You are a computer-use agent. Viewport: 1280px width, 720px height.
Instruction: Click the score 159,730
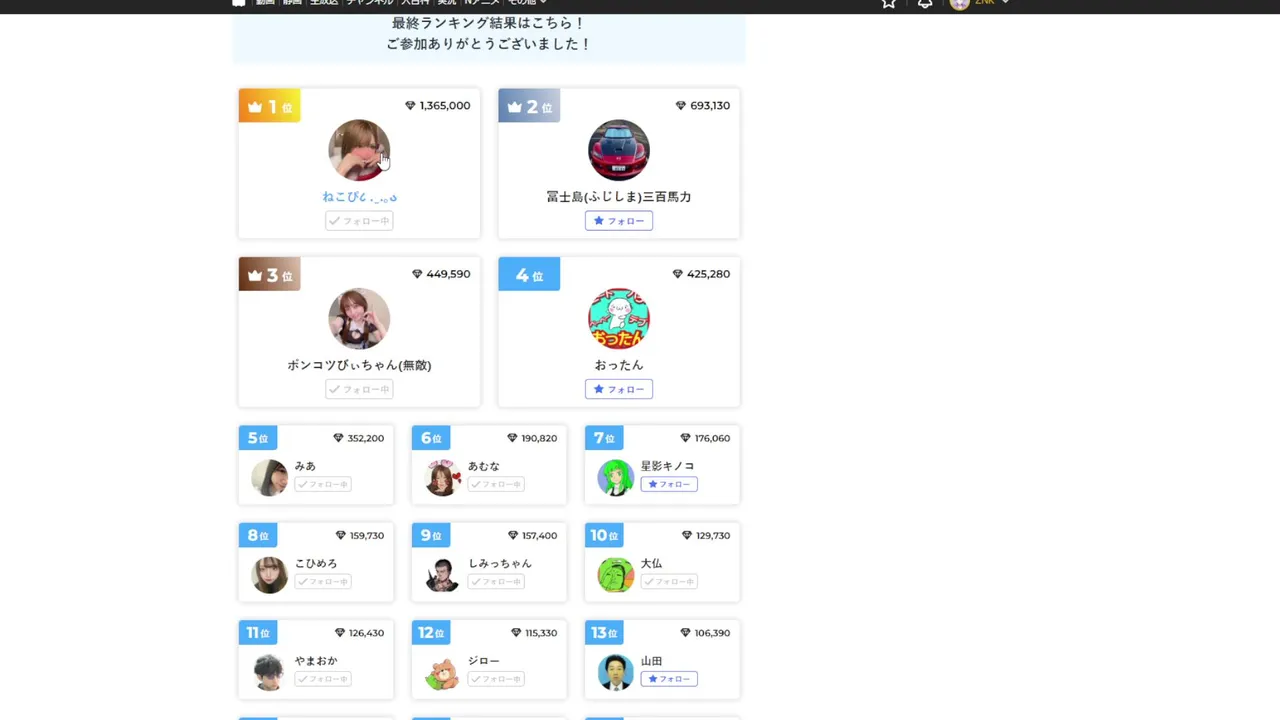367,536
